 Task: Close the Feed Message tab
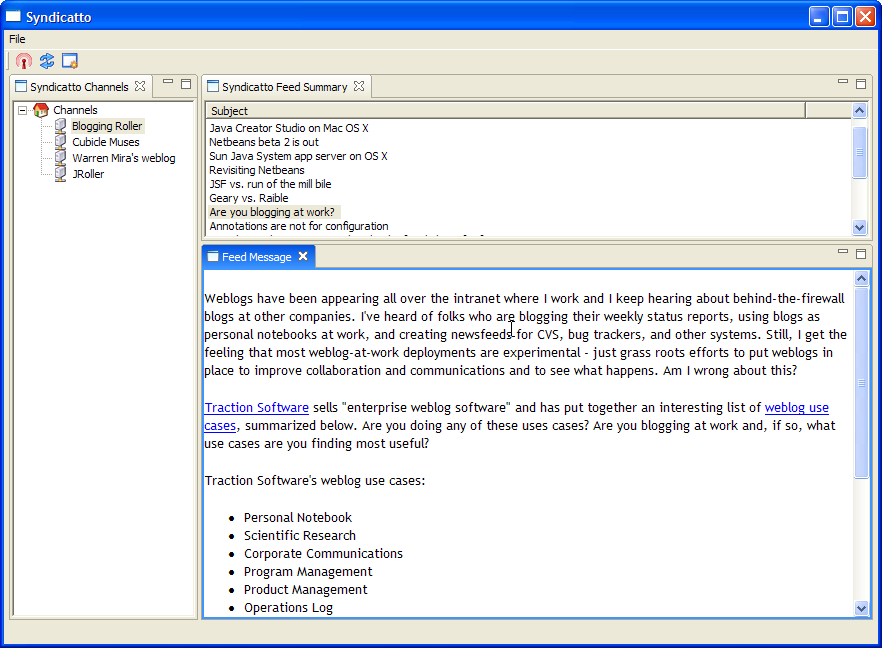click(303, 257)
